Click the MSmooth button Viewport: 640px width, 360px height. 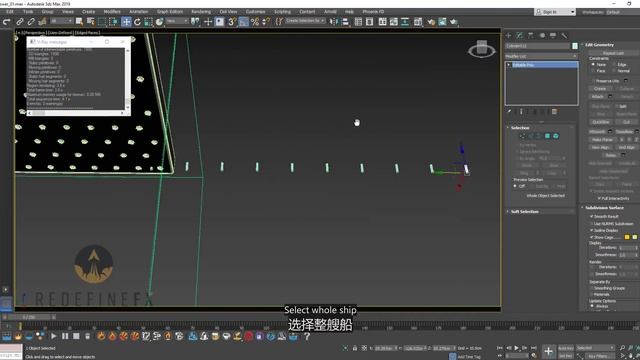tap(597, 132)
